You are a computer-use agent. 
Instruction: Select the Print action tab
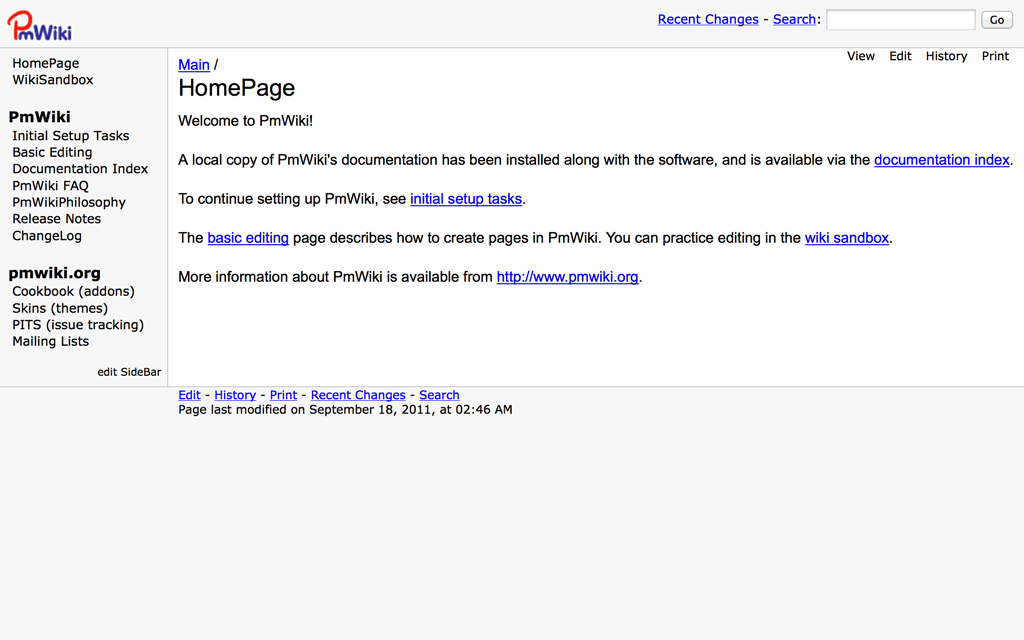(995, 56)
